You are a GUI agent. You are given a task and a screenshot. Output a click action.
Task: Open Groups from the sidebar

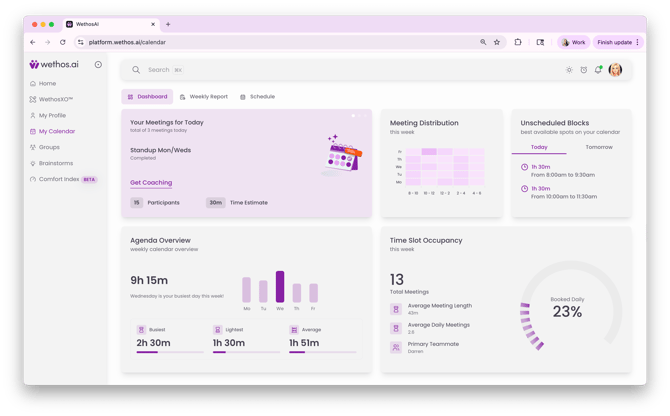(49, 147)
